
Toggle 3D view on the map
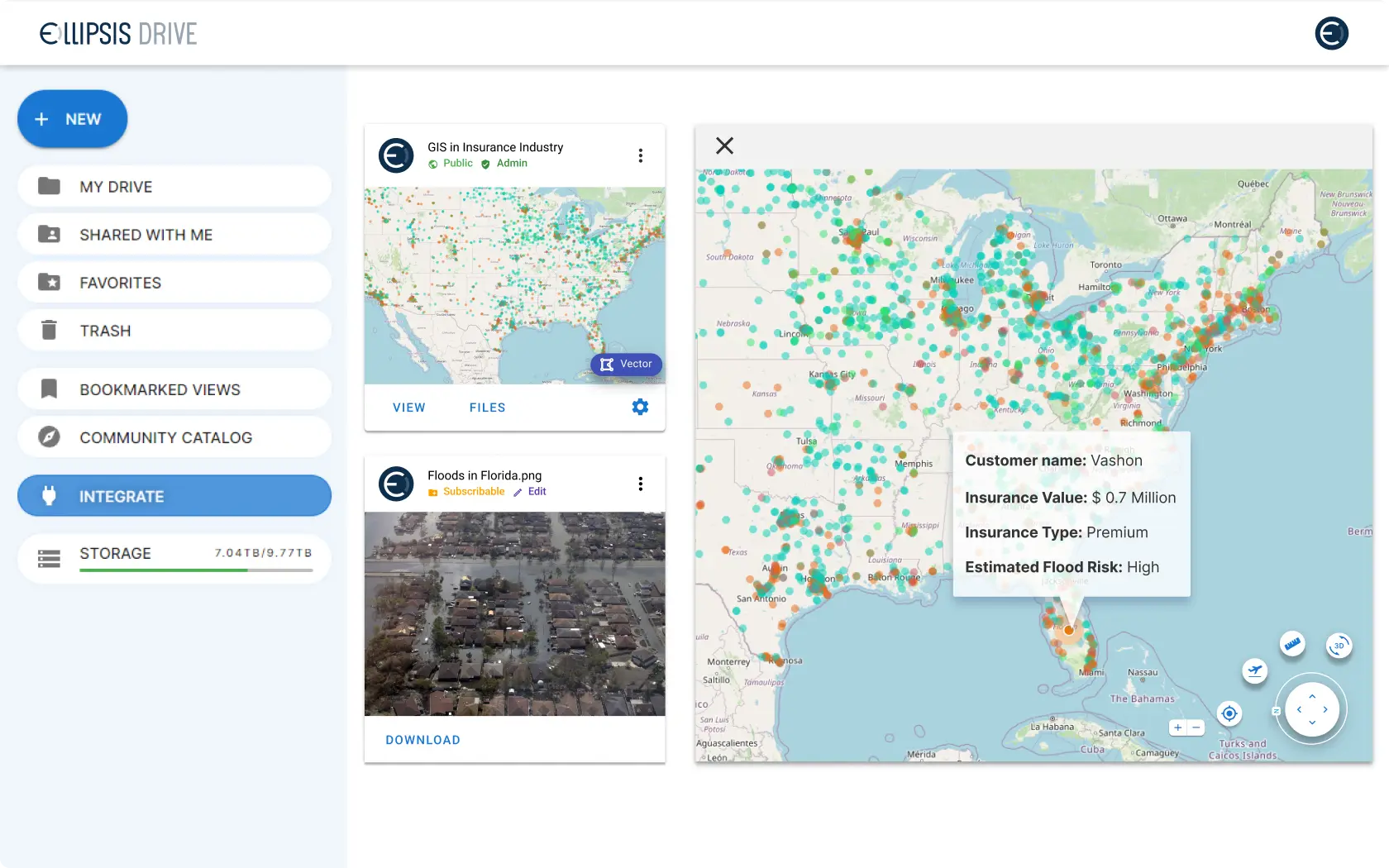(1339, 646)
